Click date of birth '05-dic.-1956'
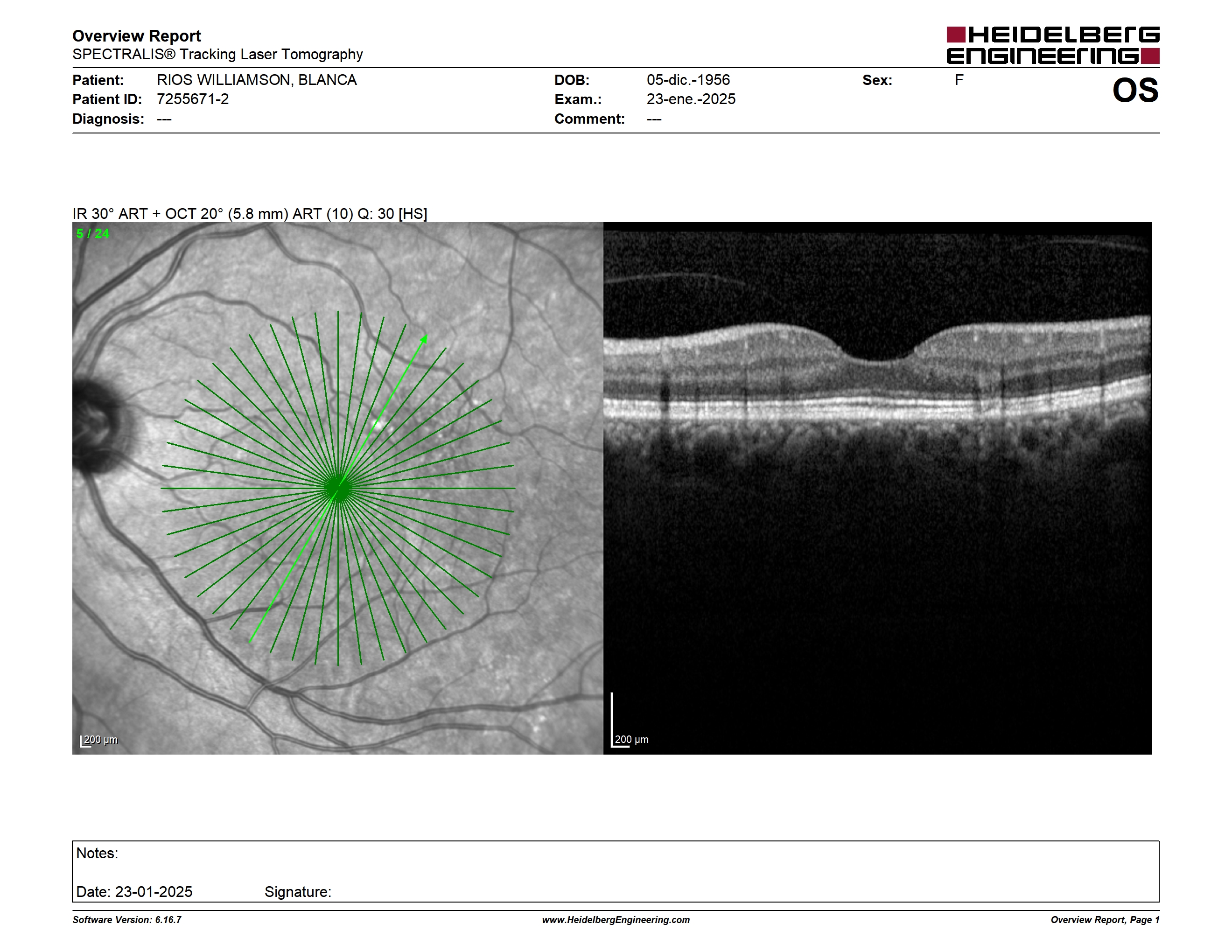 (x=688, y=80)
